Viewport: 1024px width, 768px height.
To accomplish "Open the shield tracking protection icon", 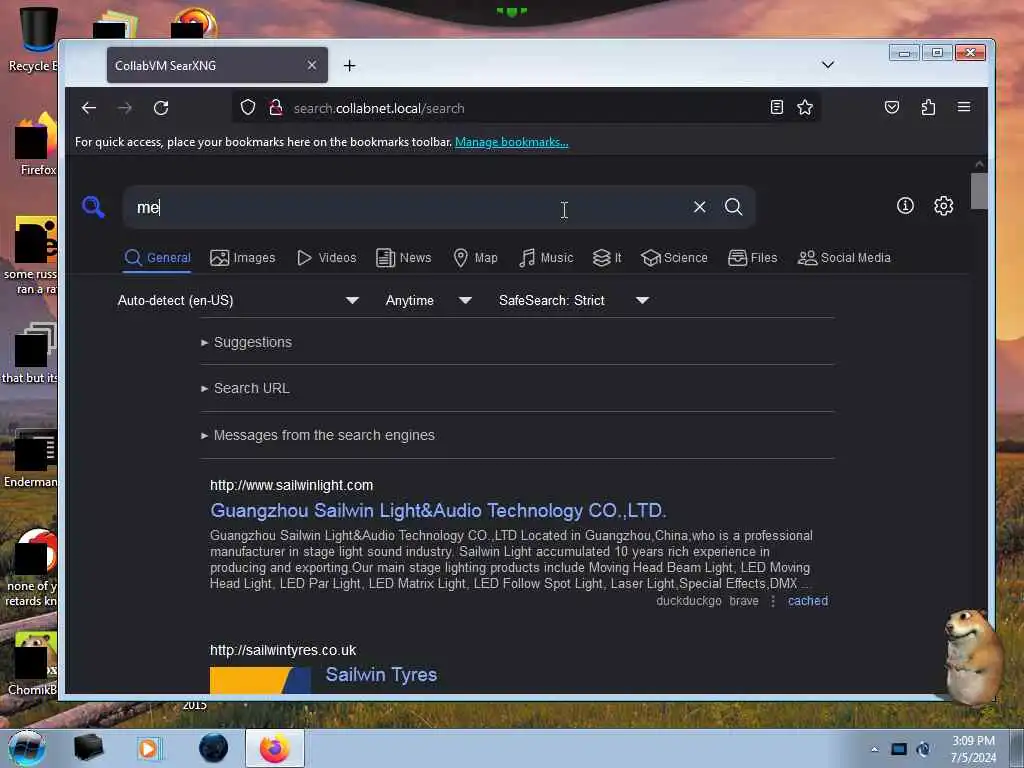I will [248, 107].
